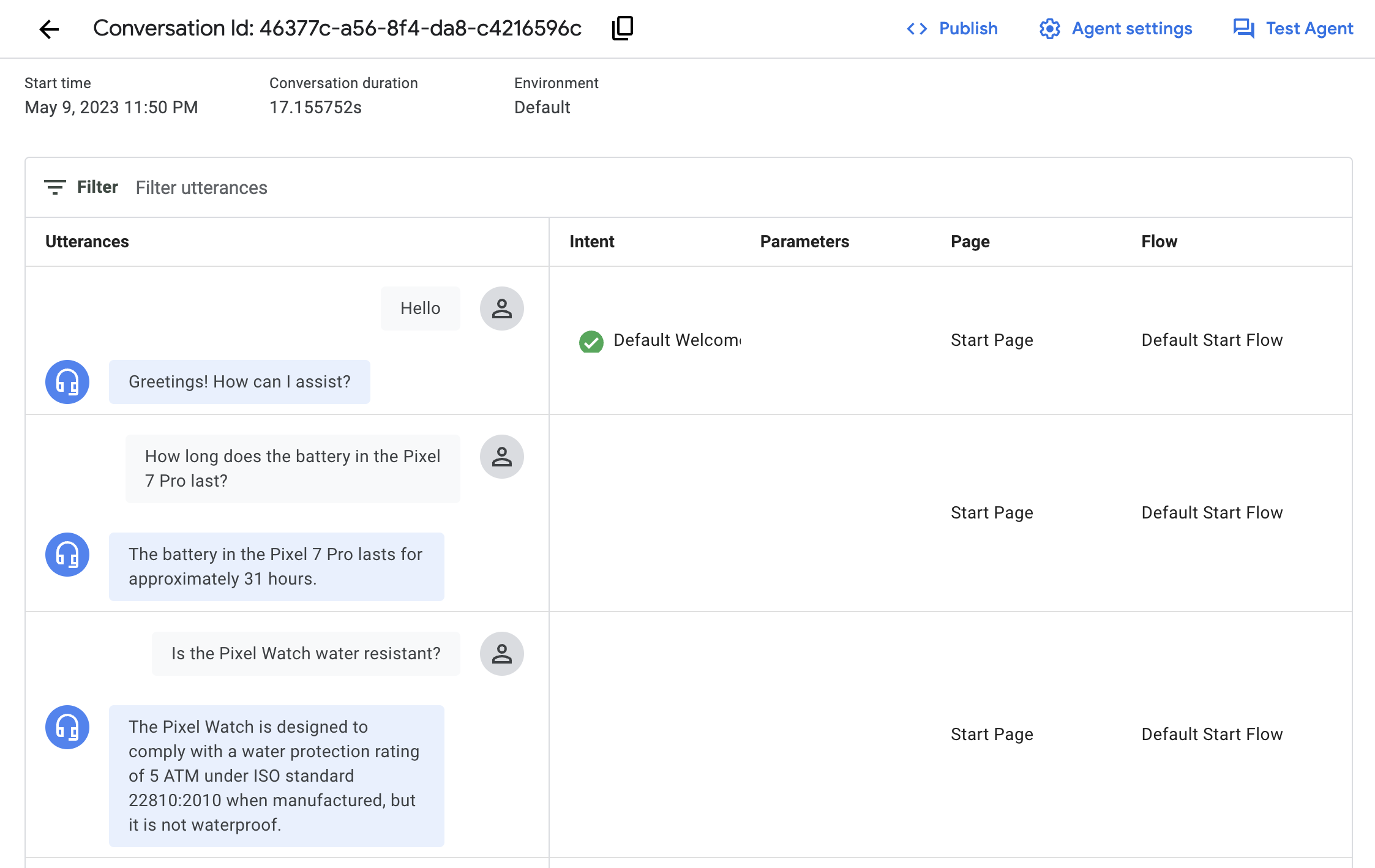Toggle the Page column sort
The height and width of the screenshot is (868, 1375).
[x=970, y=241]
